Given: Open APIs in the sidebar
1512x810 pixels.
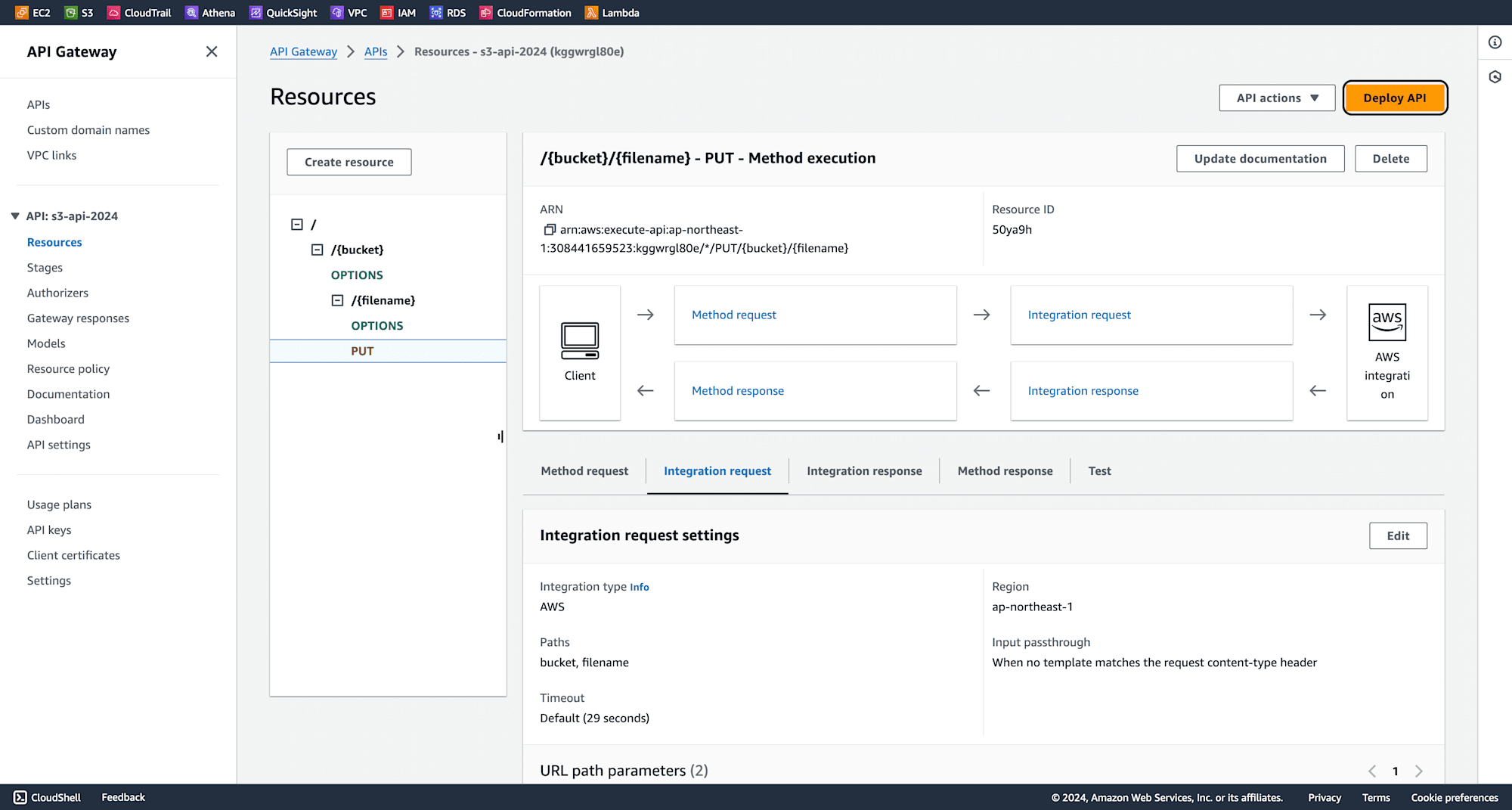Looking at the screenshot, I should click(39, 105).
